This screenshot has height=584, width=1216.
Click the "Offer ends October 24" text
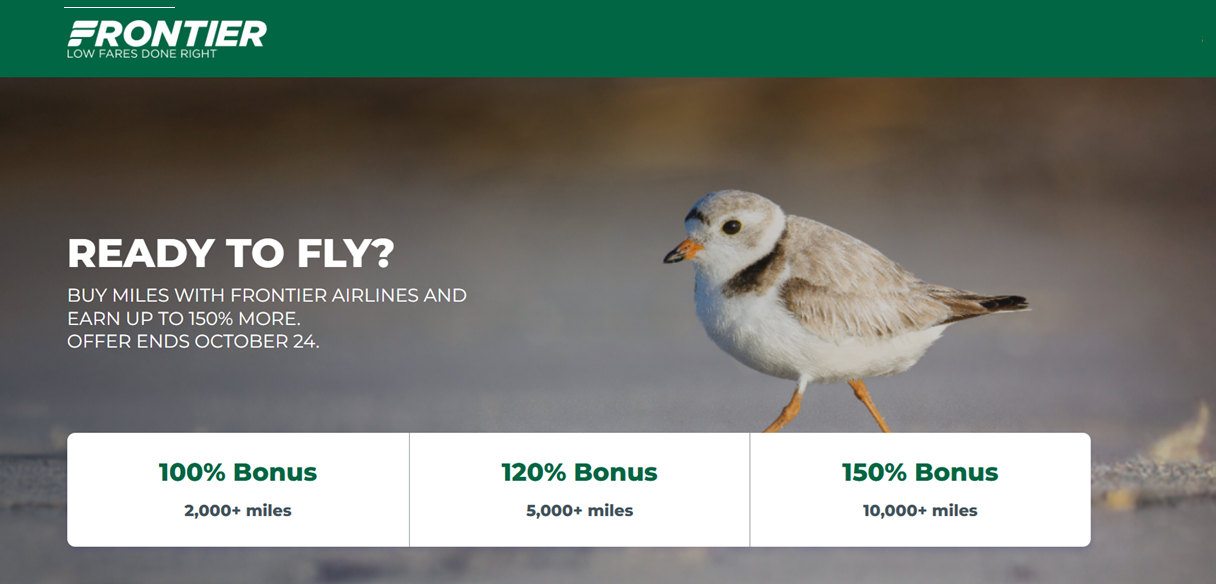pos(193,341)
